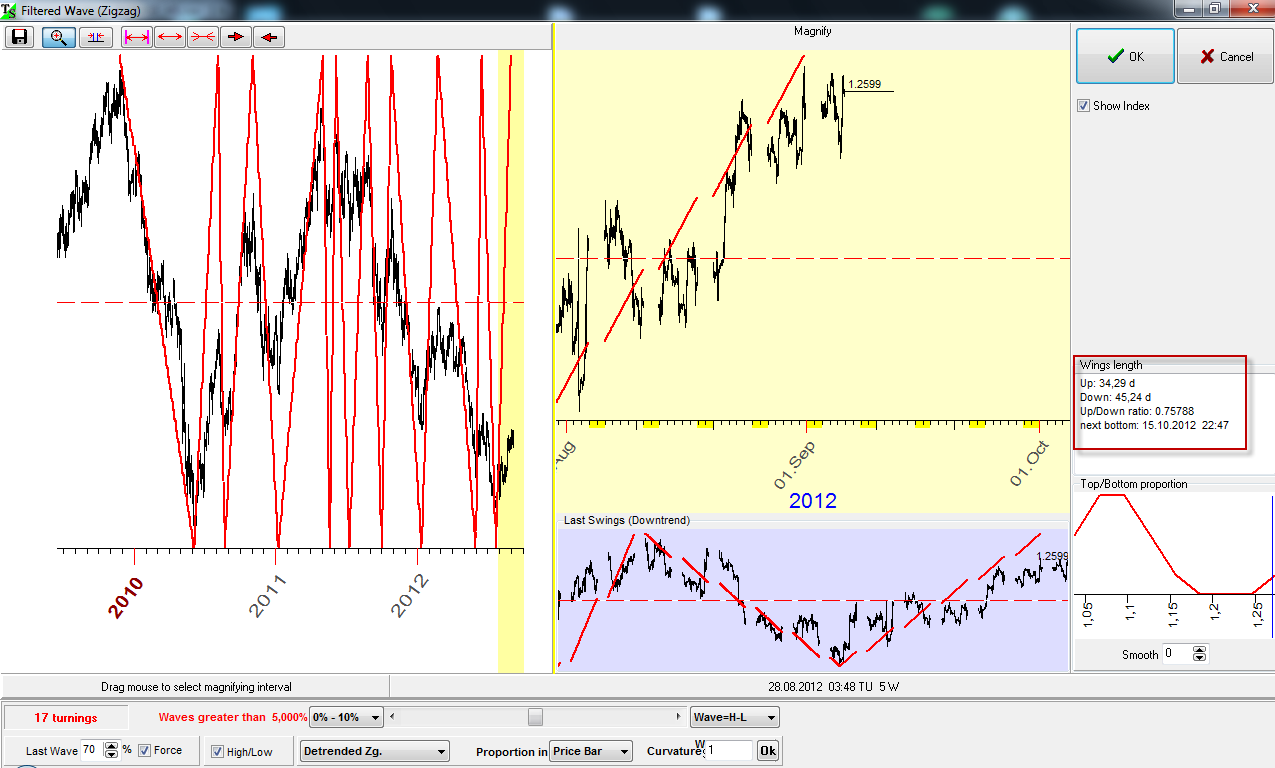Click the waves percentage slider thumb
The height and width of the screenshot is (768, 1275).
click(x=535, y=717)
